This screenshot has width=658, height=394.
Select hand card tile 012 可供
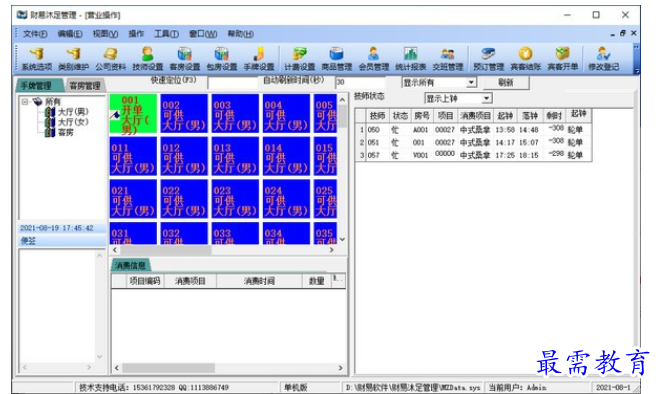184,156
